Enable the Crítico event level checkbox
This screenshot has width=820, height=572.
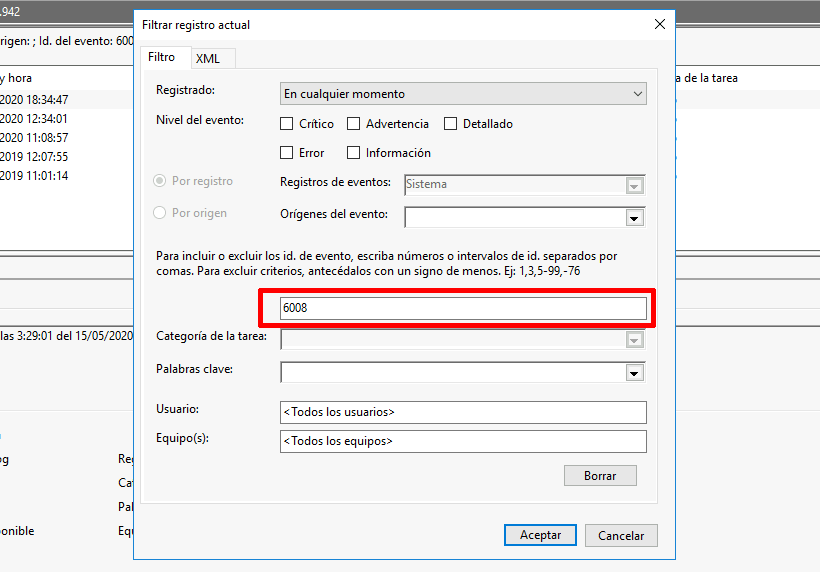[x=287, y=124]
